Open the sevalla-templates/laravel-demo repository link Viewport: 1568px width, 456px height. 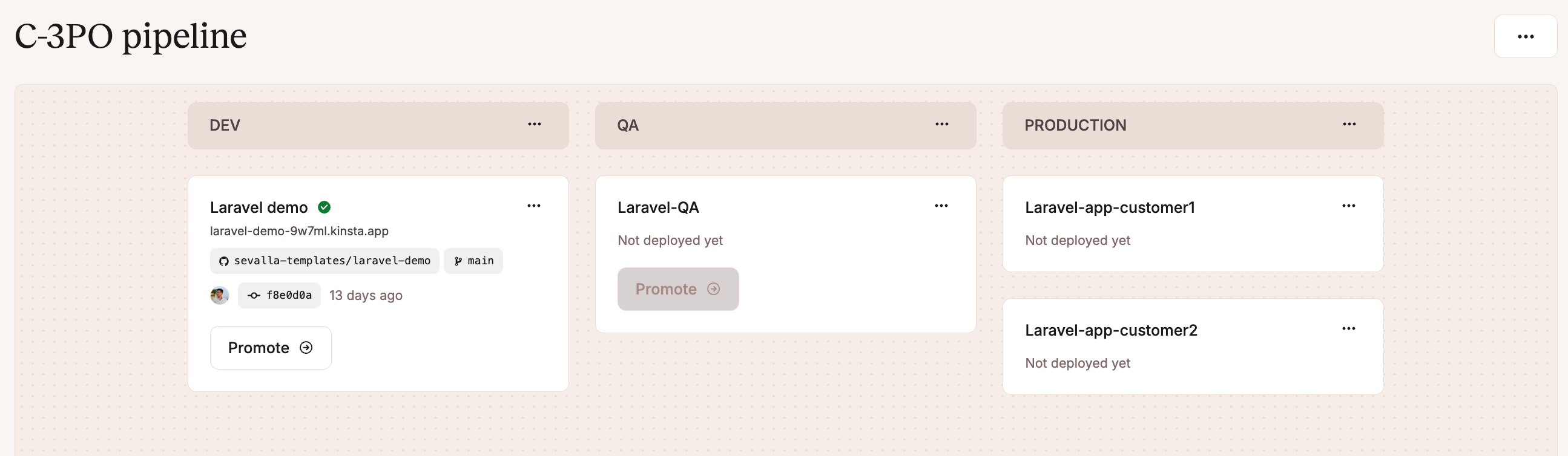332,261
